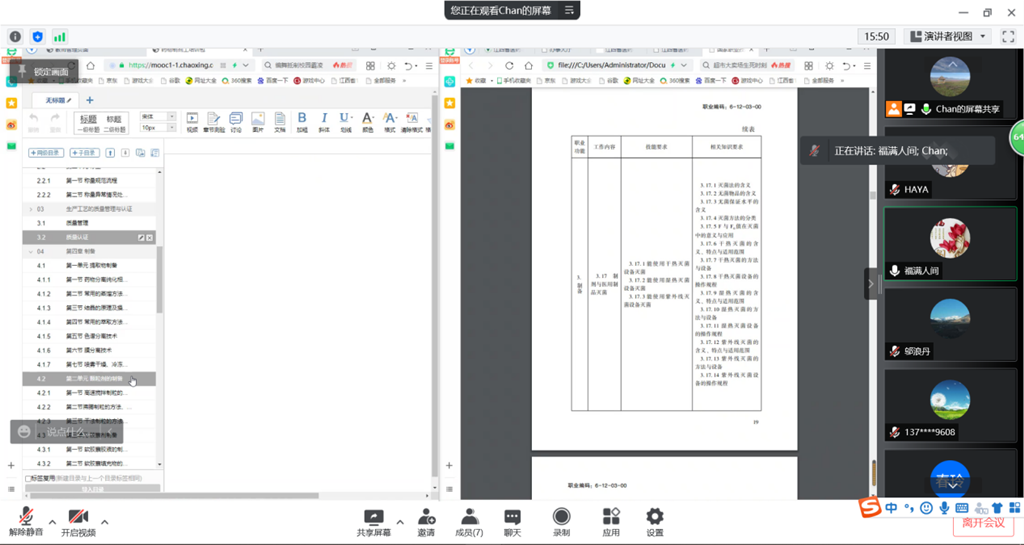
Task: Collapse chapter 04 tree arrow
Action: 31,251
